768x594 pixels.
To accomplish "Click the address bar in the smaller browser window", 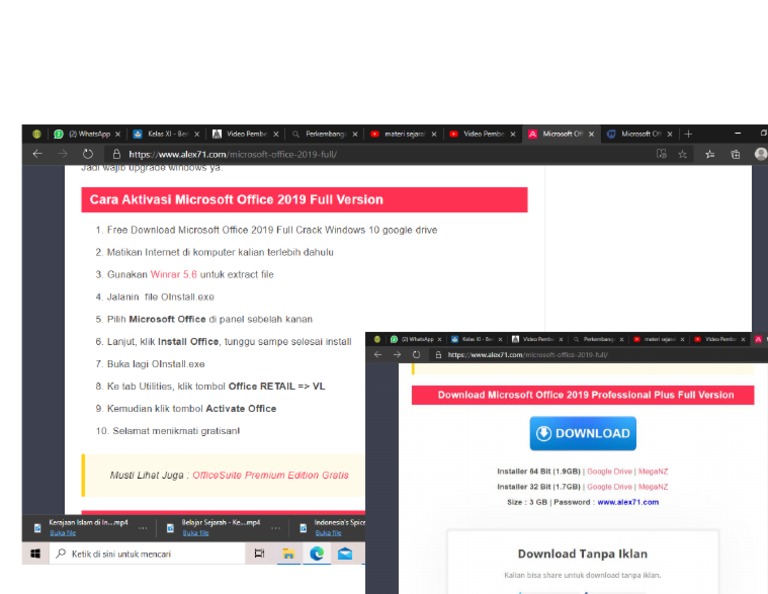I will click(x=600, y=355).
